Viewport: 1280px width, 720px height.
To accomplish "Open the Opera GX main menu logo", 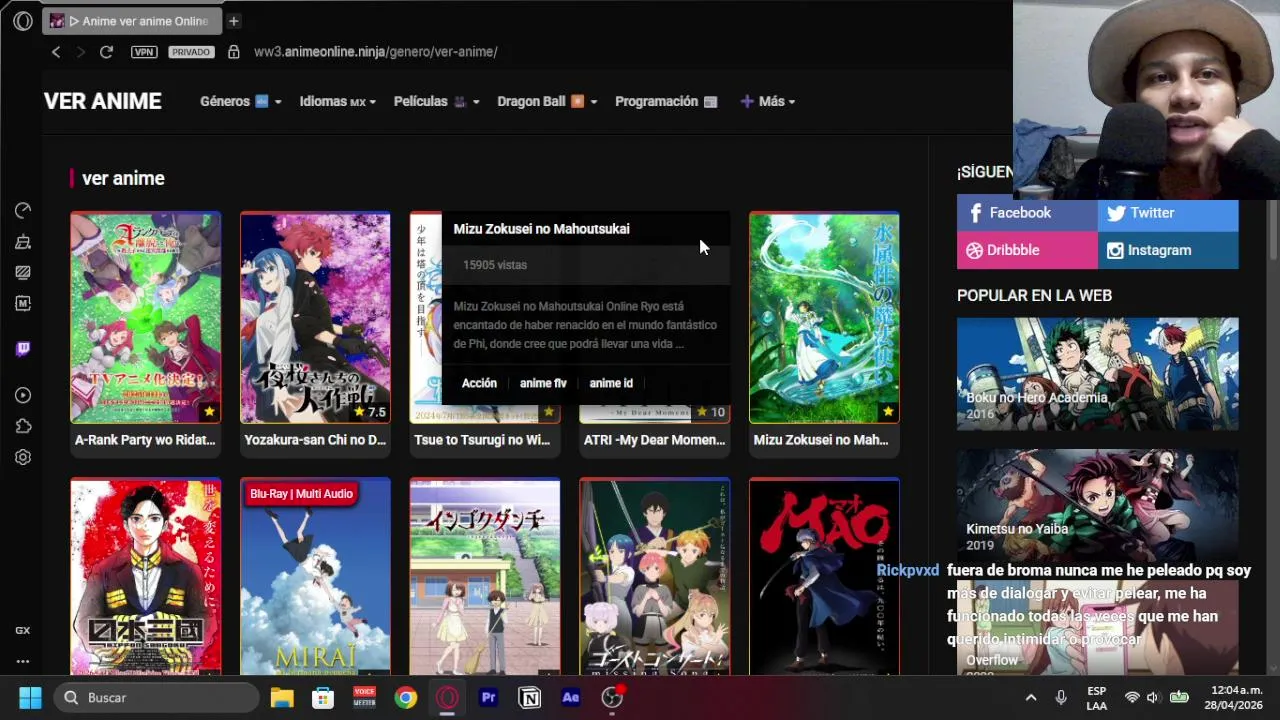I will pos(22,21).
